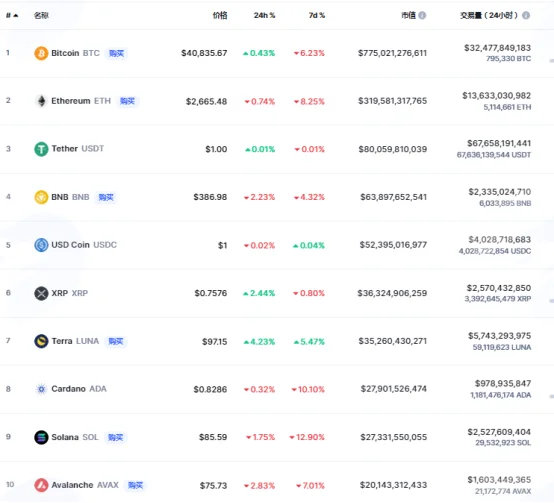The image size is (554, 503).
Task: Click the Solana logo icon
Action: (x=41, y=437)
